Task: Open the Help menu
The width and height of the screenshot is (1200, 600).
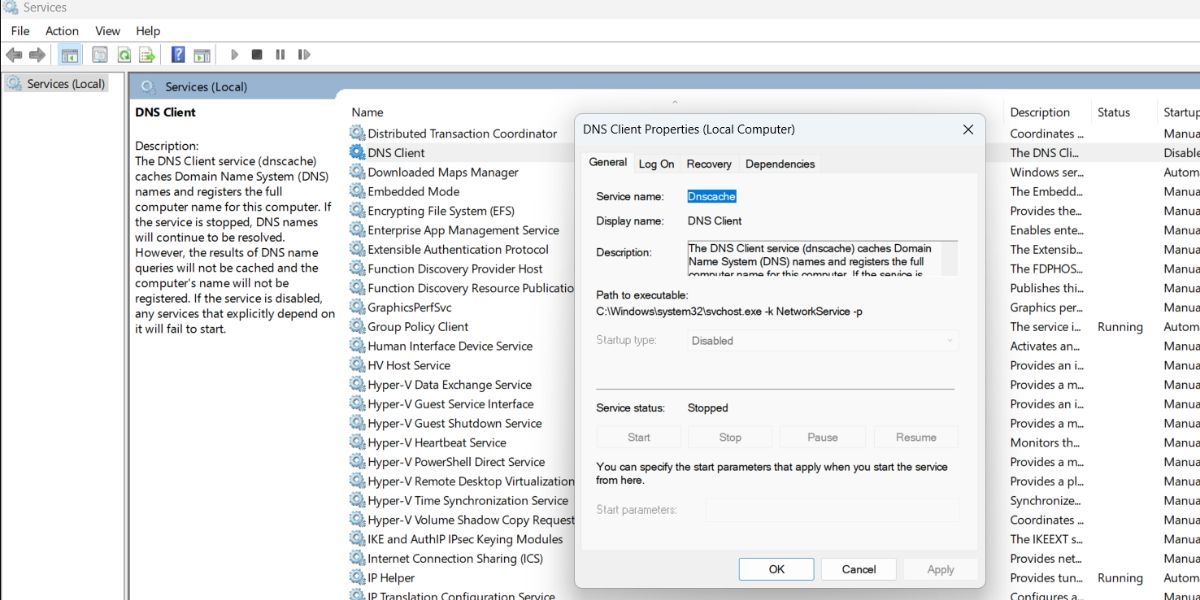Action: click(148, 31)
